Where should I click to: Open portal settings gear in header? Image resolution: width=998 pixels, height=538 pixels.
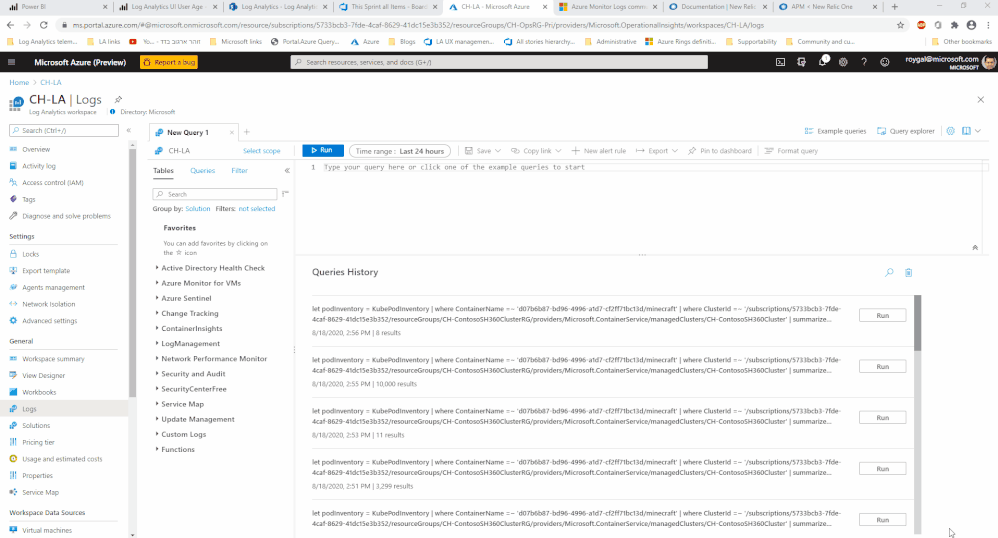843,62
